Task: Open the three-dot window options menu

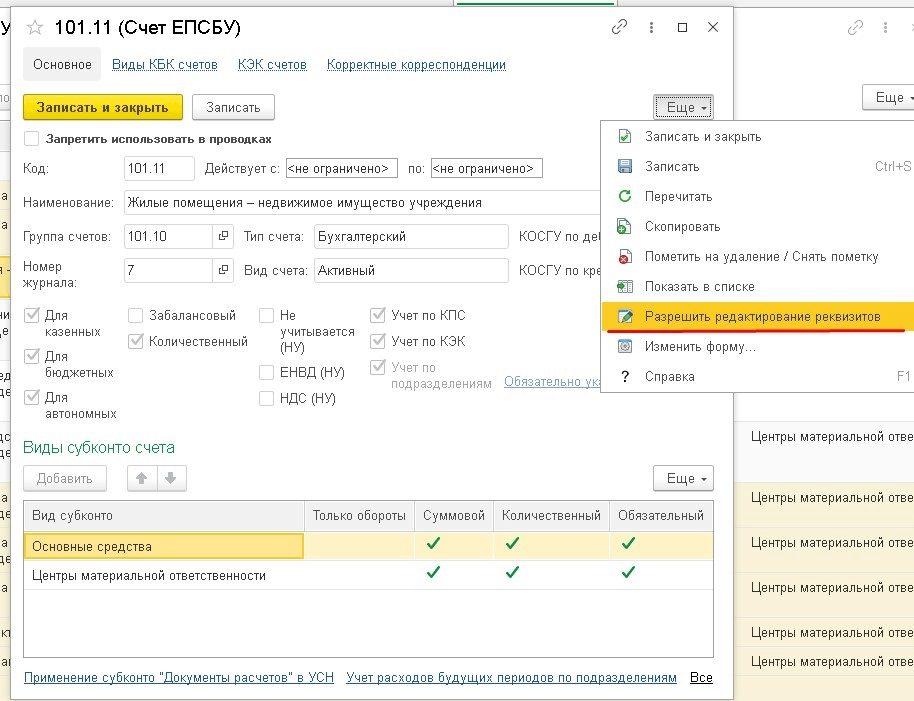Action: pyautogui.click(x=651, y=28)
